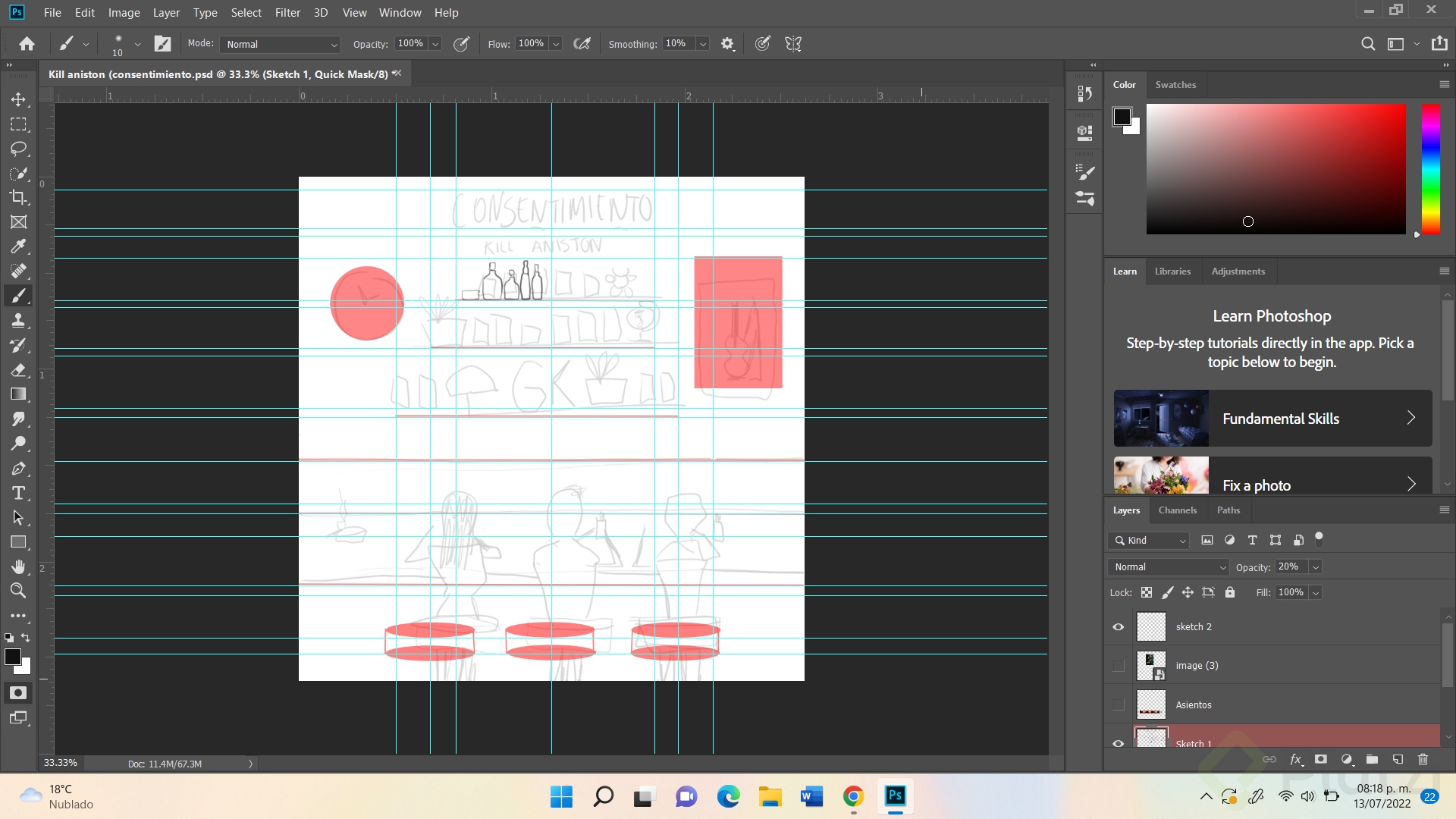
Task: Select the Zoom tool
Action: coord(19,591)
